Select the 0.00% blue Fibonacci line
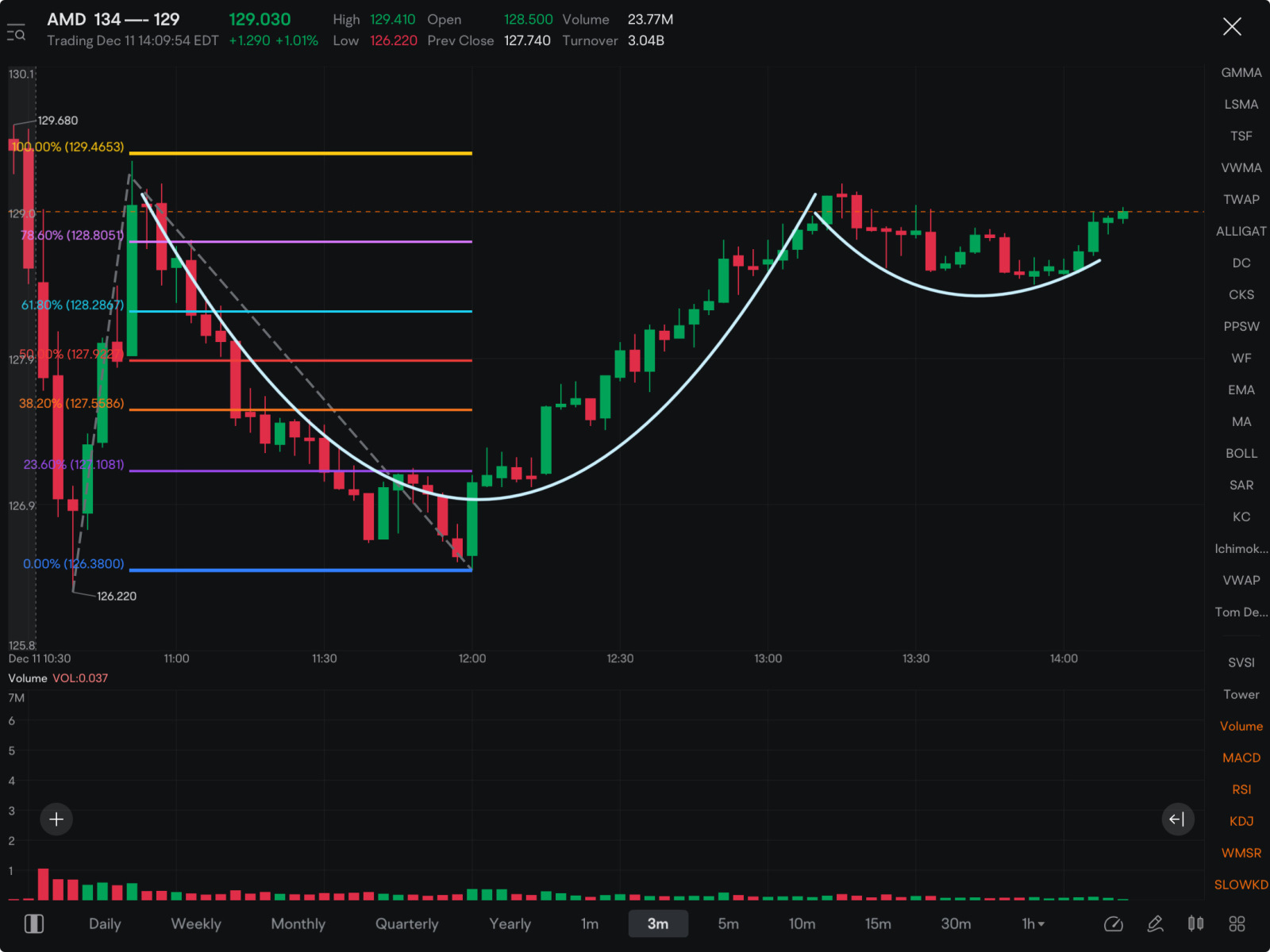The height and width of the screenshot is (952, 1270). [x=300, y=570]
